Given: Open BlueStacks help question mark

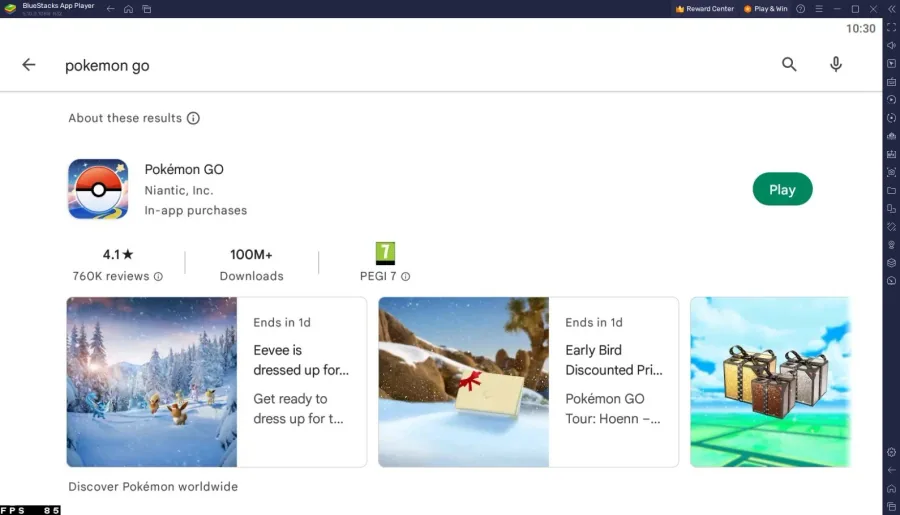Looking at the screenshot, I should coord(801,9).
